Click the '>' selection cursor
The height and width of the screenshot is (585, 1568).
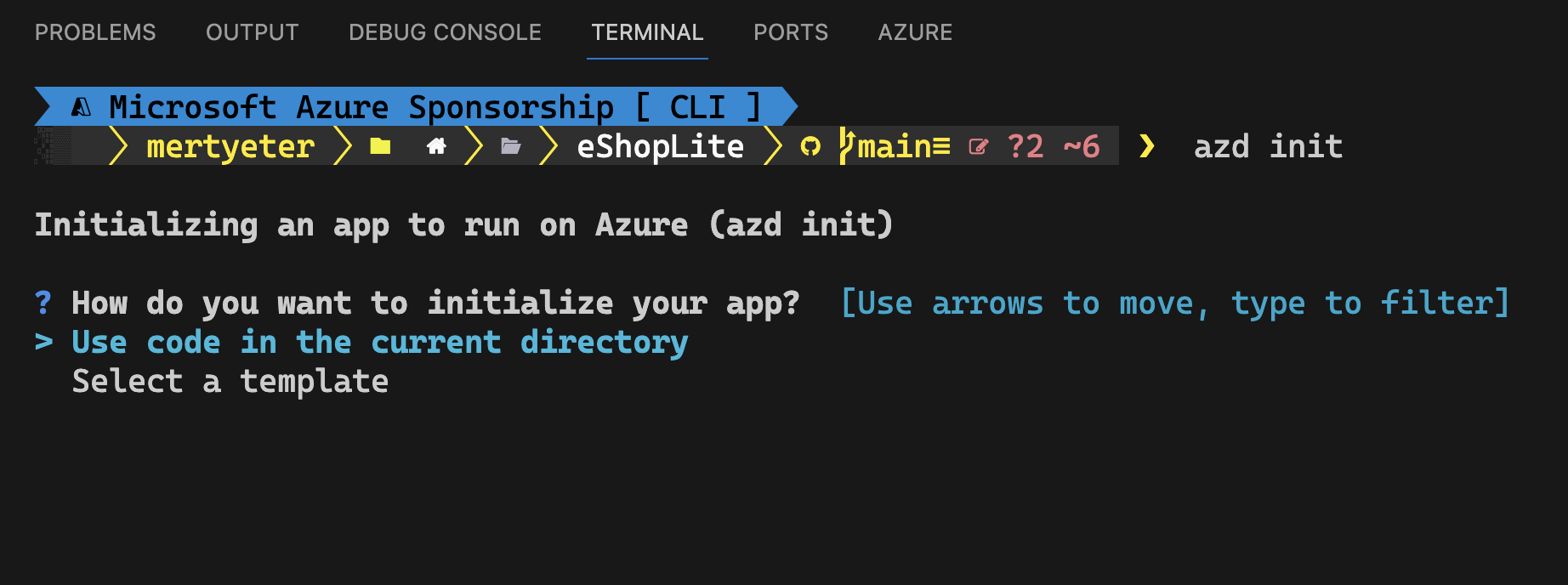(43, 343)
